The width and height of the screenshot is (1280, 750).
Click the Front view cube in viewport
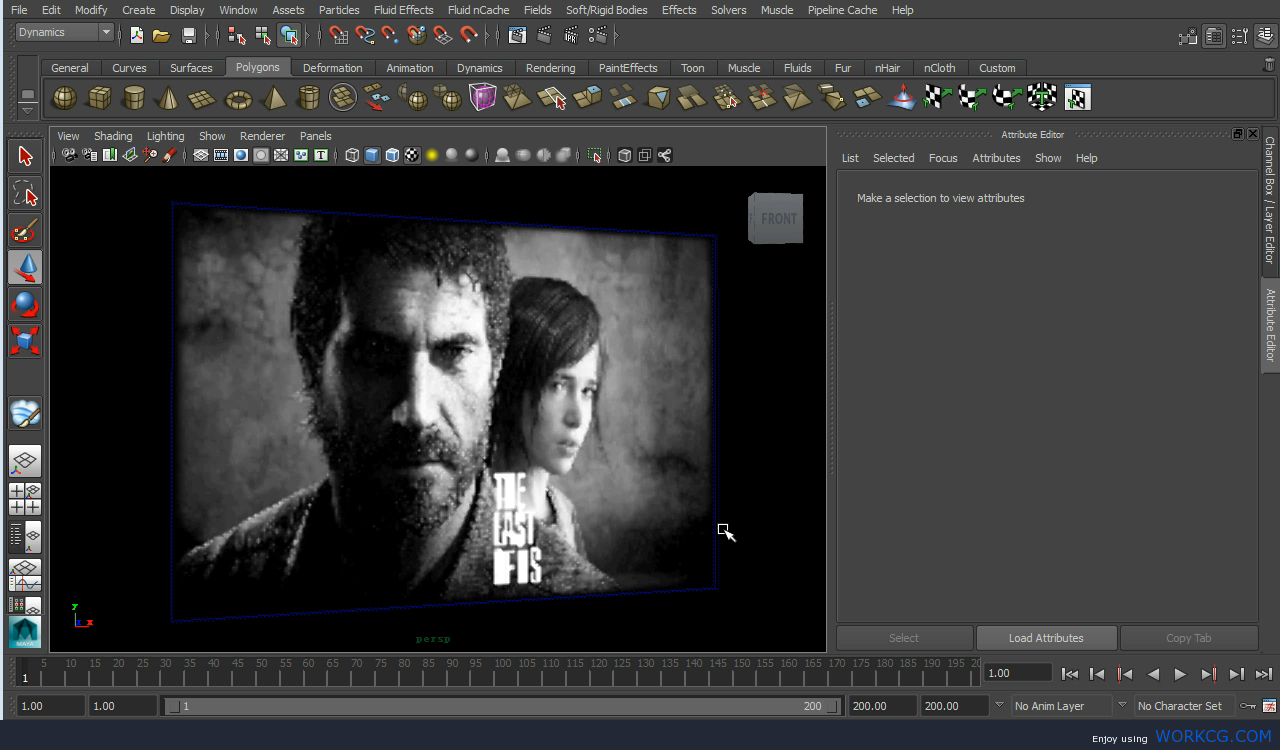click(776, 218)
